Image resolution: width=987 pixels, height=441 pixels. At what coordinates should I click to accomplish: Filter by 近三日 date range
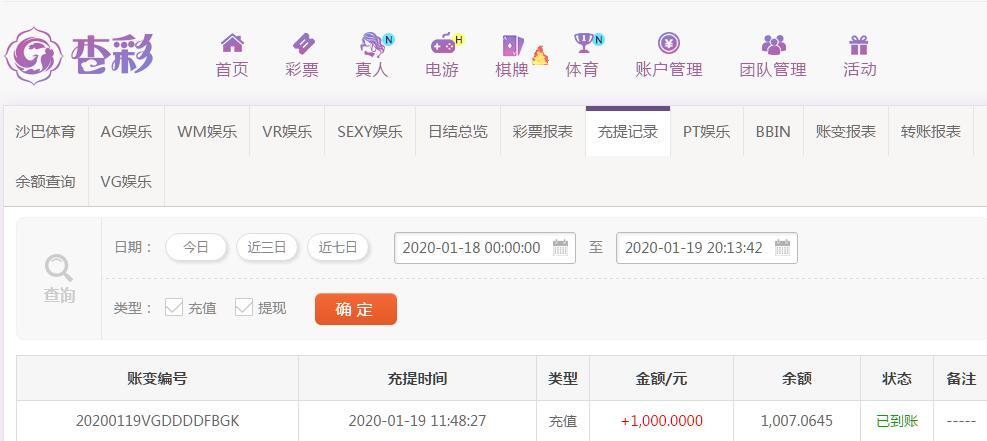coord(267,247)
